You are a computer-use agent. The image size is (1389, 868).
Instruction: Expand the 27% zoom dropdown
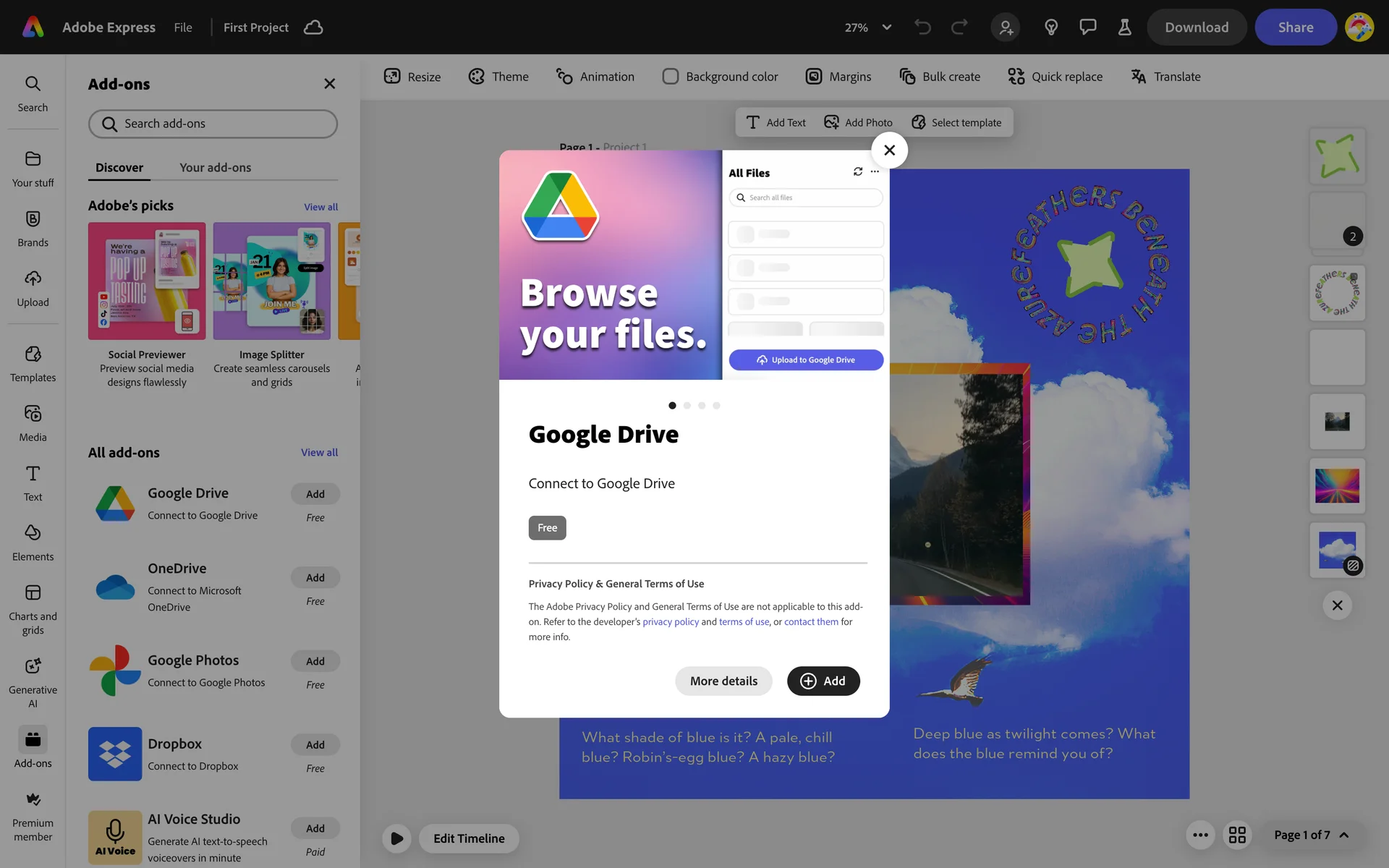point(886,27)
